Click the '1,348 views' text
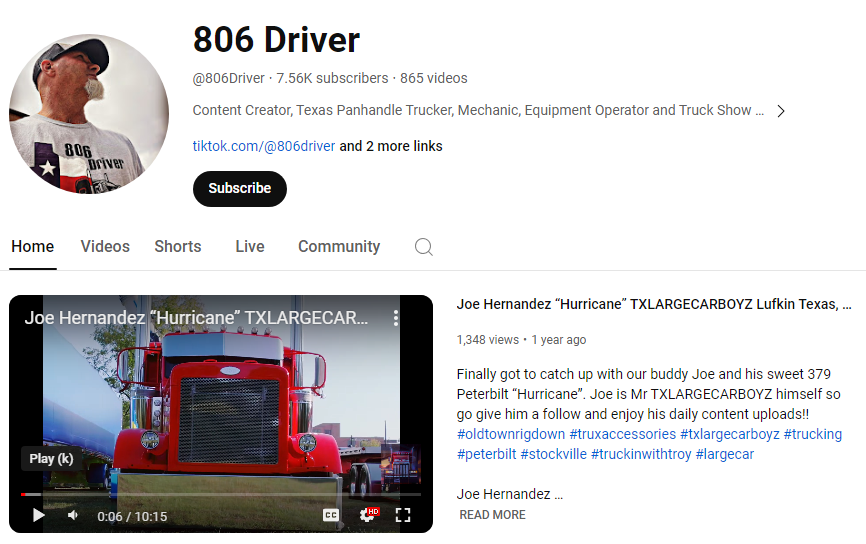 tap(488, 340)
